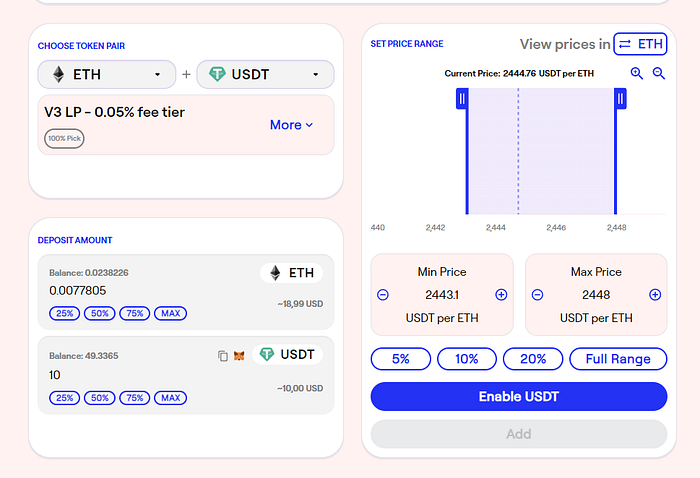700x478 pixels.
Task: Add USDT to MetaMask fox icon
Action: [239, 355]
